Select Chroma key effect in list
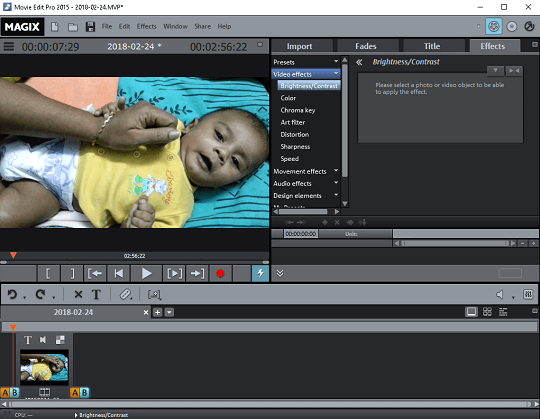 (x=298, y=110)
